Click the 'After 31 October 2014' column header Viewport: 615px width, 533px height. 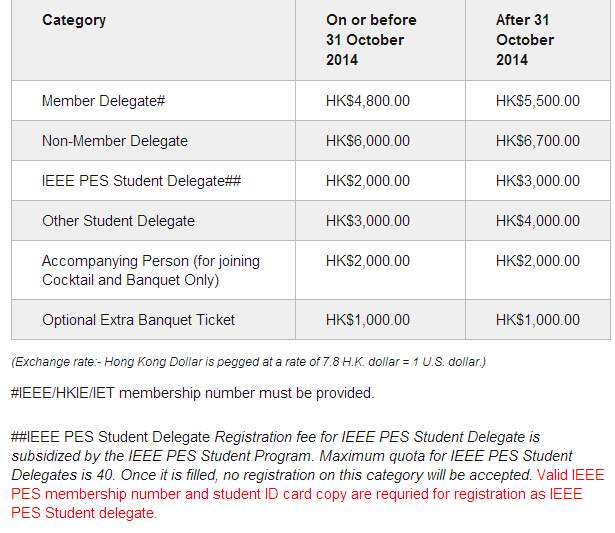(x=525, y=40)
